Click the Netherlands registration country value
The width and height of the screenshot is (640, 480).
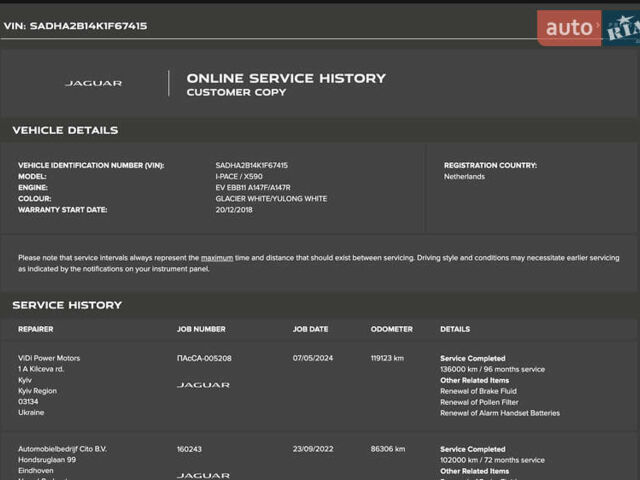(464, 177)
